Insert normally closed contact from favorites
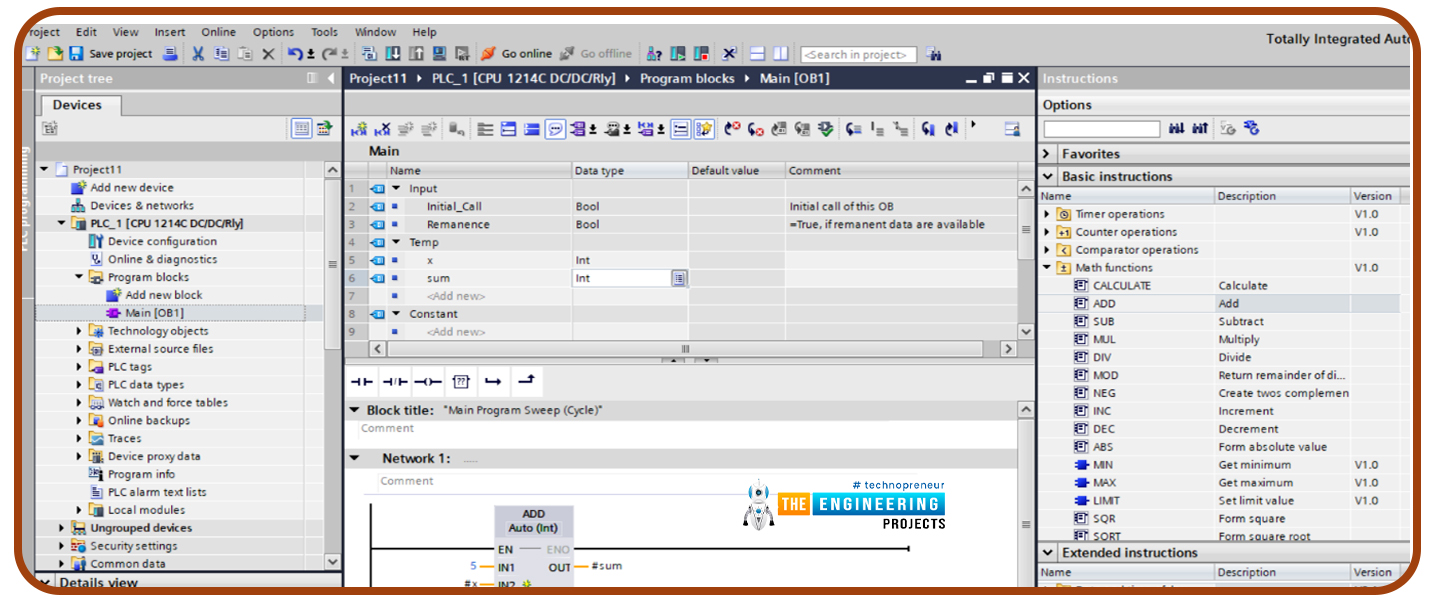This screenshot has height=604, width=1432. 394,382
